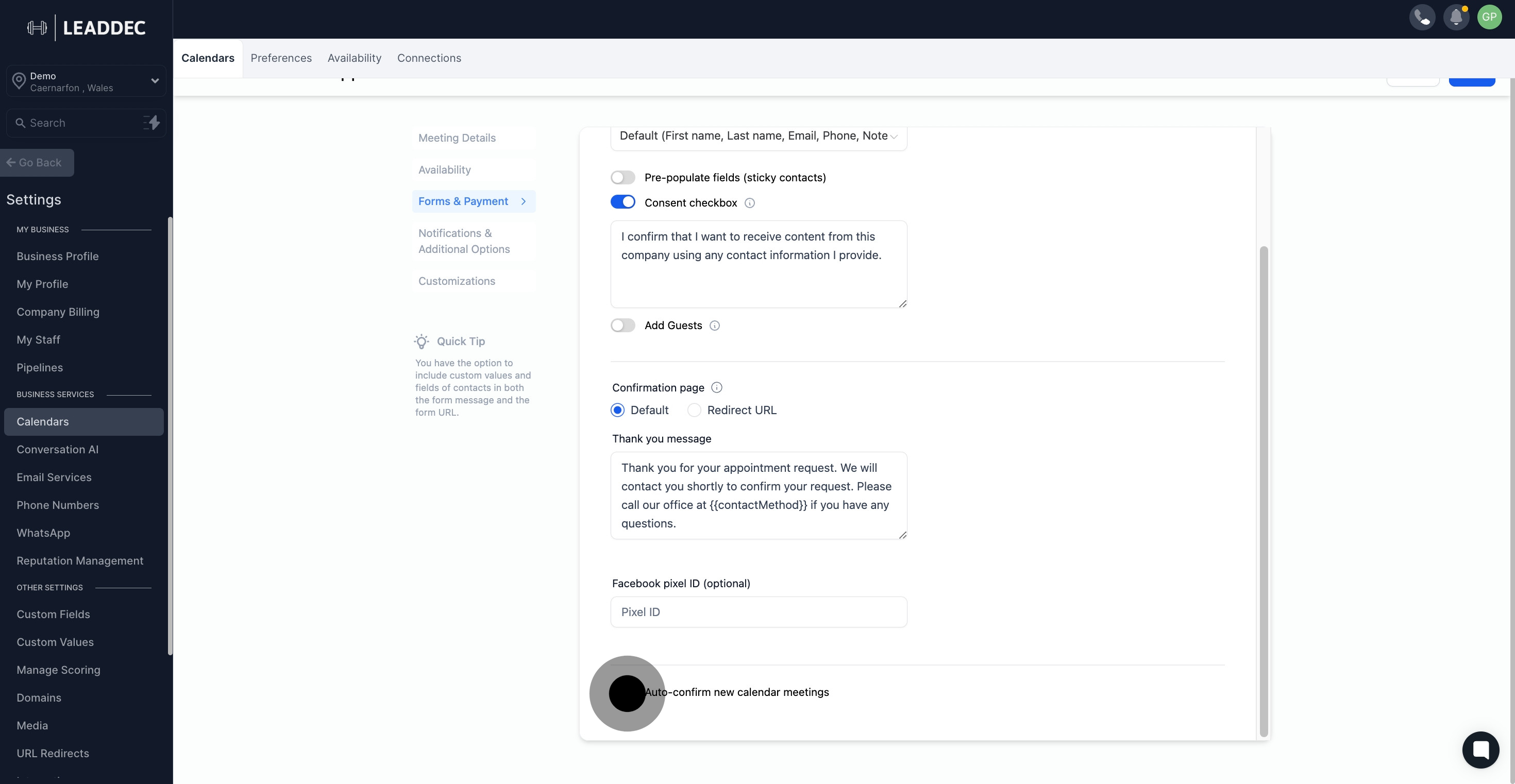
Task: Click the search magnifier icon
Action: click(x=20, y=123)
